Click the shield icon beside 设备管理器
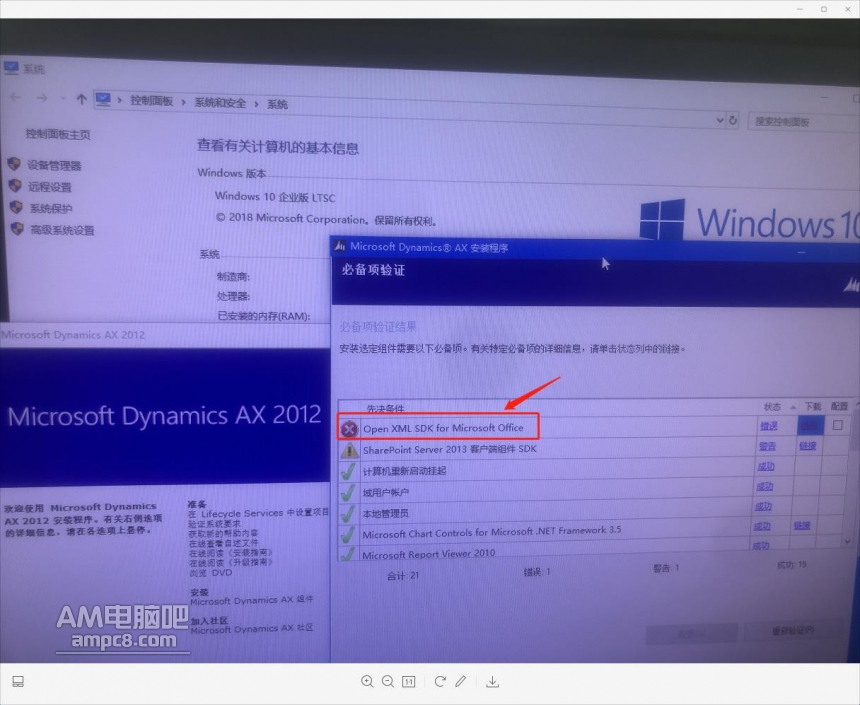This screenshot has width=860, height=705. (x=14, y=163)
